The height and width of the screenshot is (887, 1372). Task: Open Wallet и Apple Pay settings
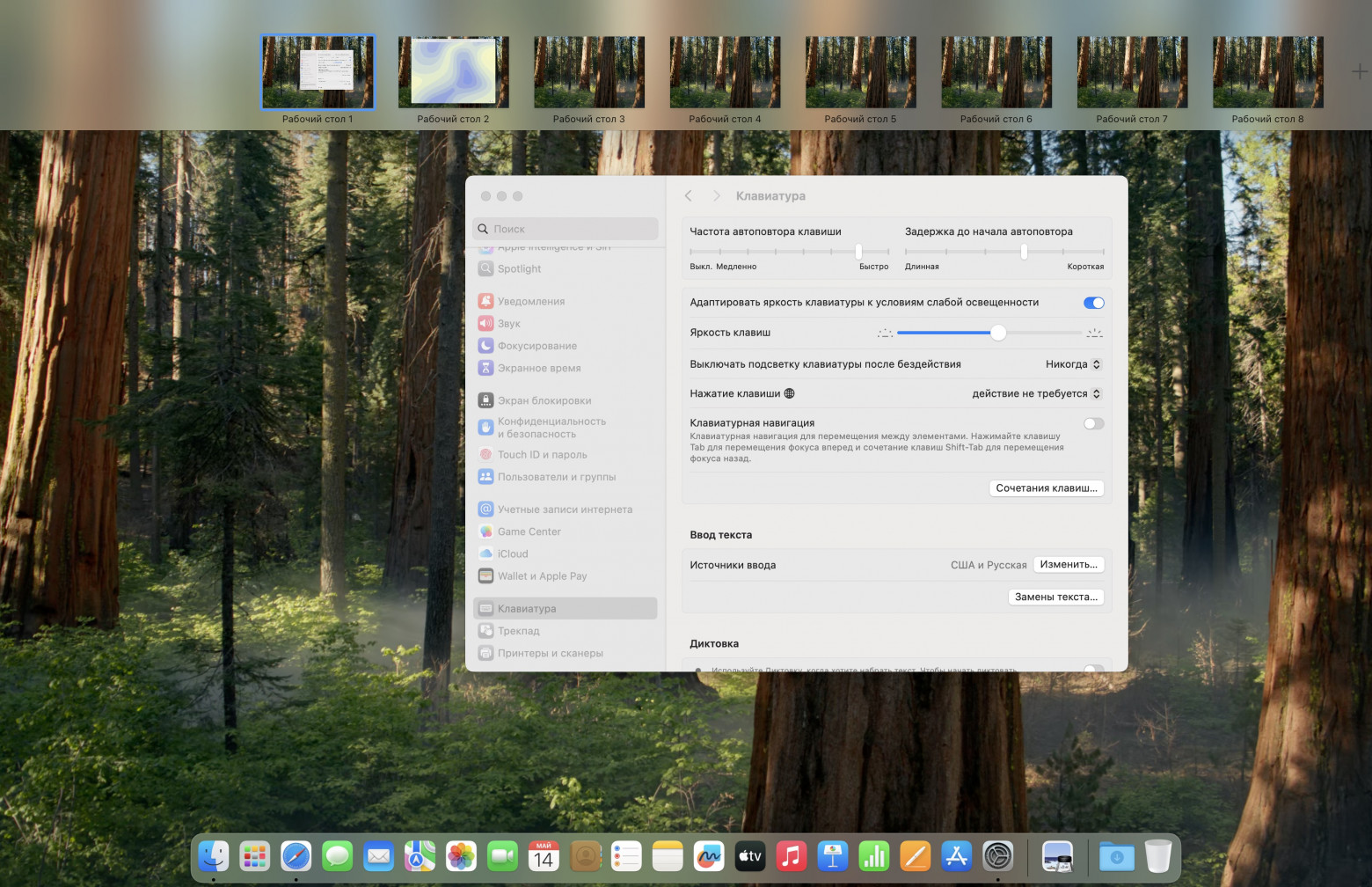click(542, 575)
